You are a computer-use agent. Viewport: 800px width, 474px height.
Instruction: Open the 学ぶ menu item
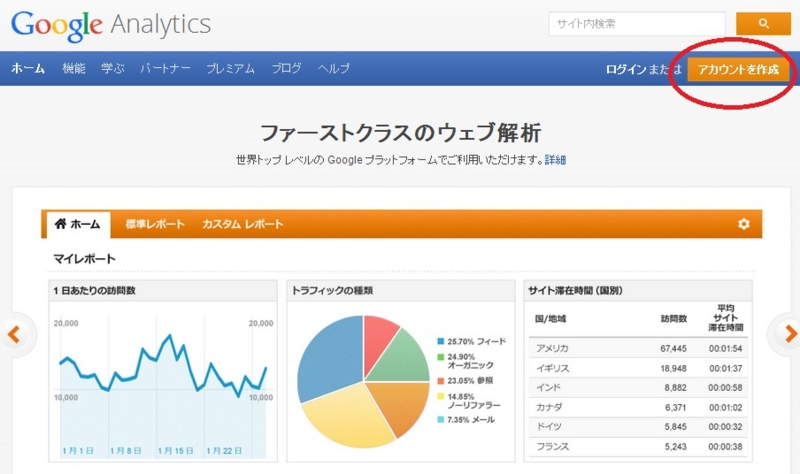pos(113,68)
